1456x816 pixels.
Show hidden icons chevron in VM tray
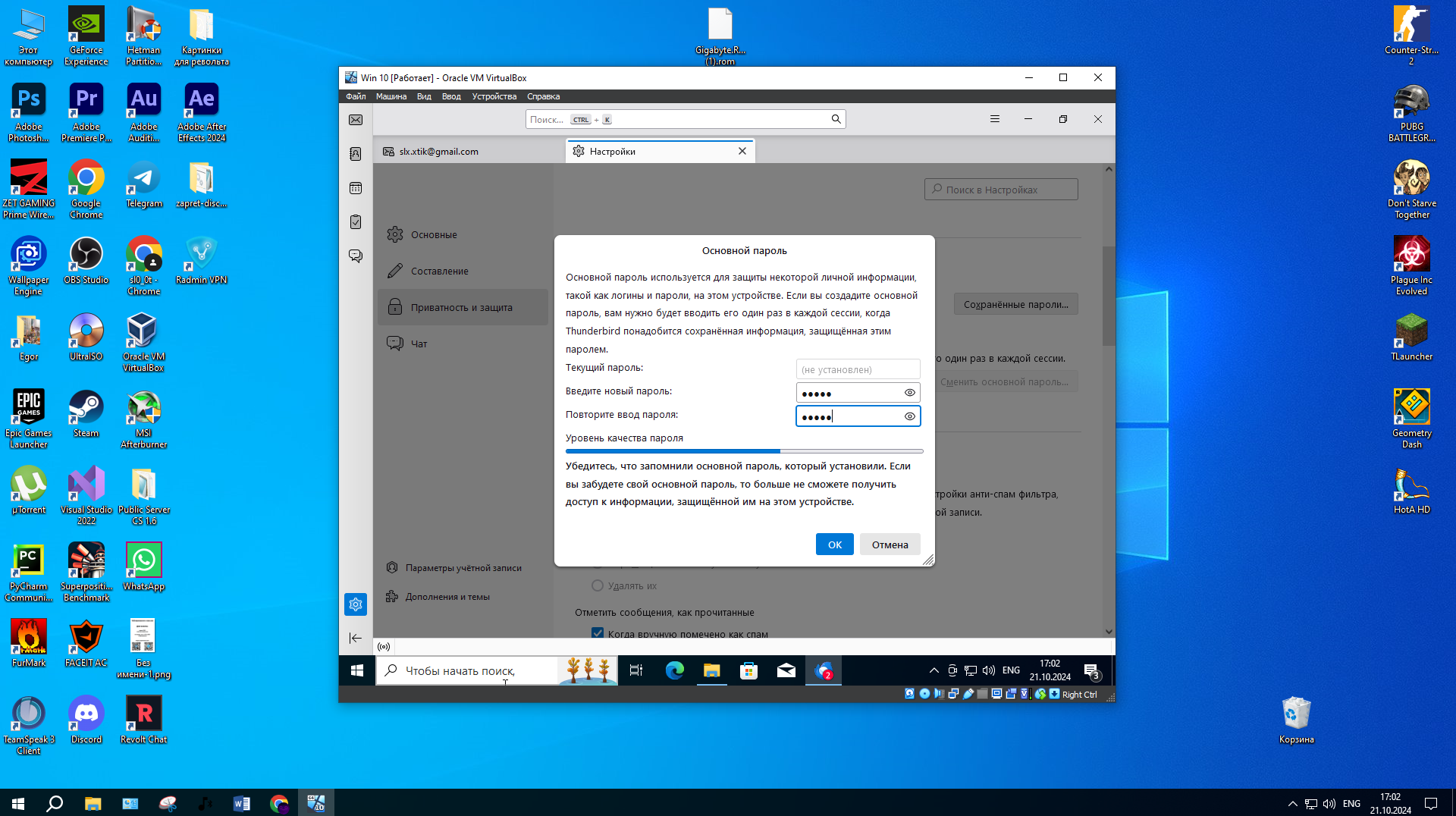[934, 670]
